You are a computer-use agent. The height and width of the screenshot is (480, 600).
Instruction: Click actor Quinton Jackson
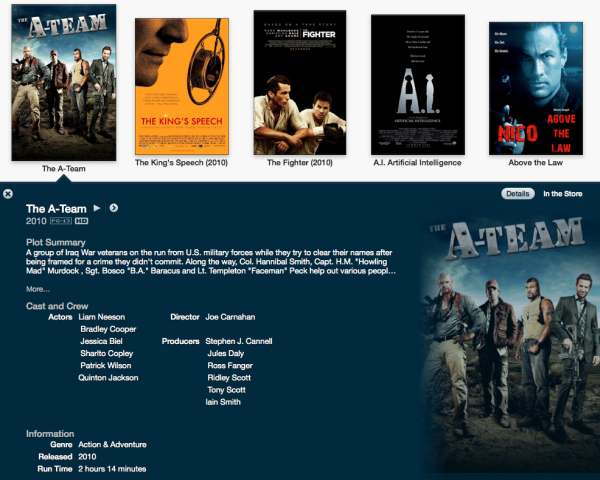[108, 378]
